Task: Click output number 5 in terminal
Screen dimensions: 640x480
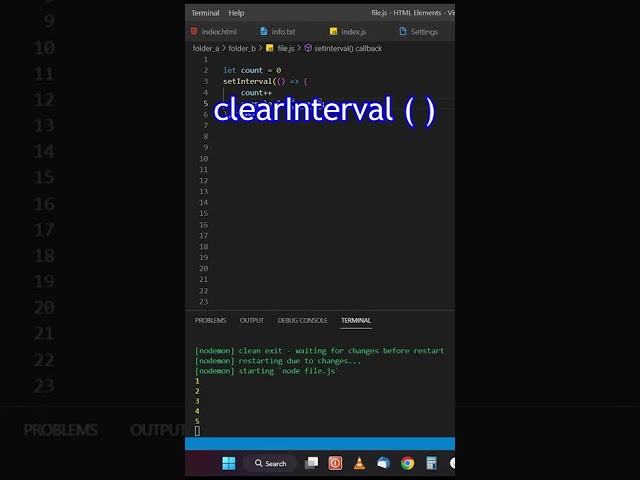Action: point(197,421)
